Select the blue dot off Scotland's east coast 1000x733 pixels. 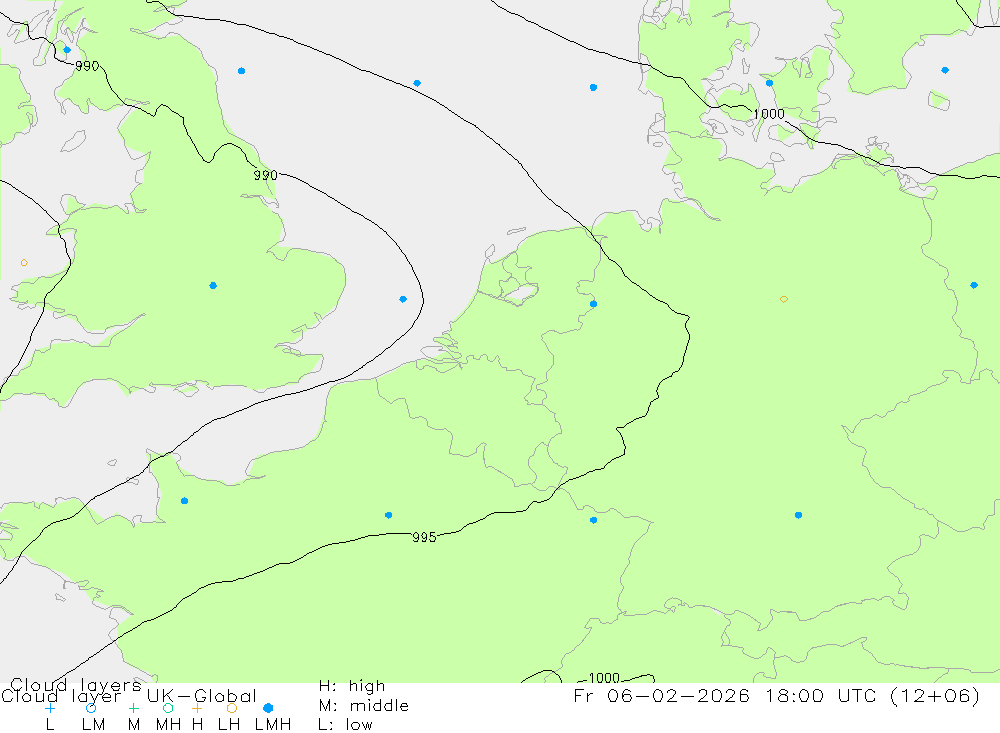pyautogui.click(x=241, y=71)
